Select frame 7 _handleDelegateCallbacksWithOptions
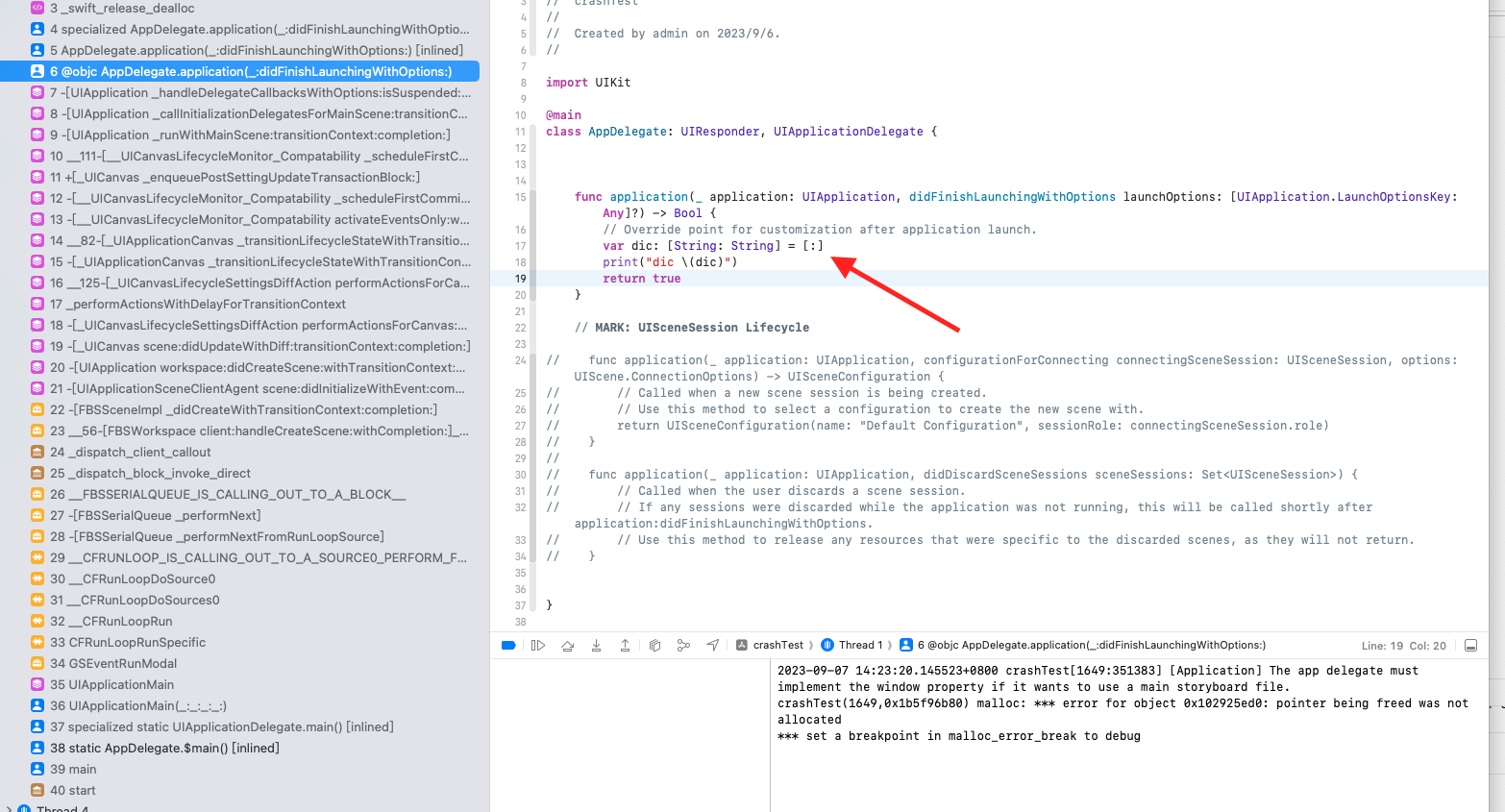This screenshot has height=812, width=1505. click(x=240, y=92)
